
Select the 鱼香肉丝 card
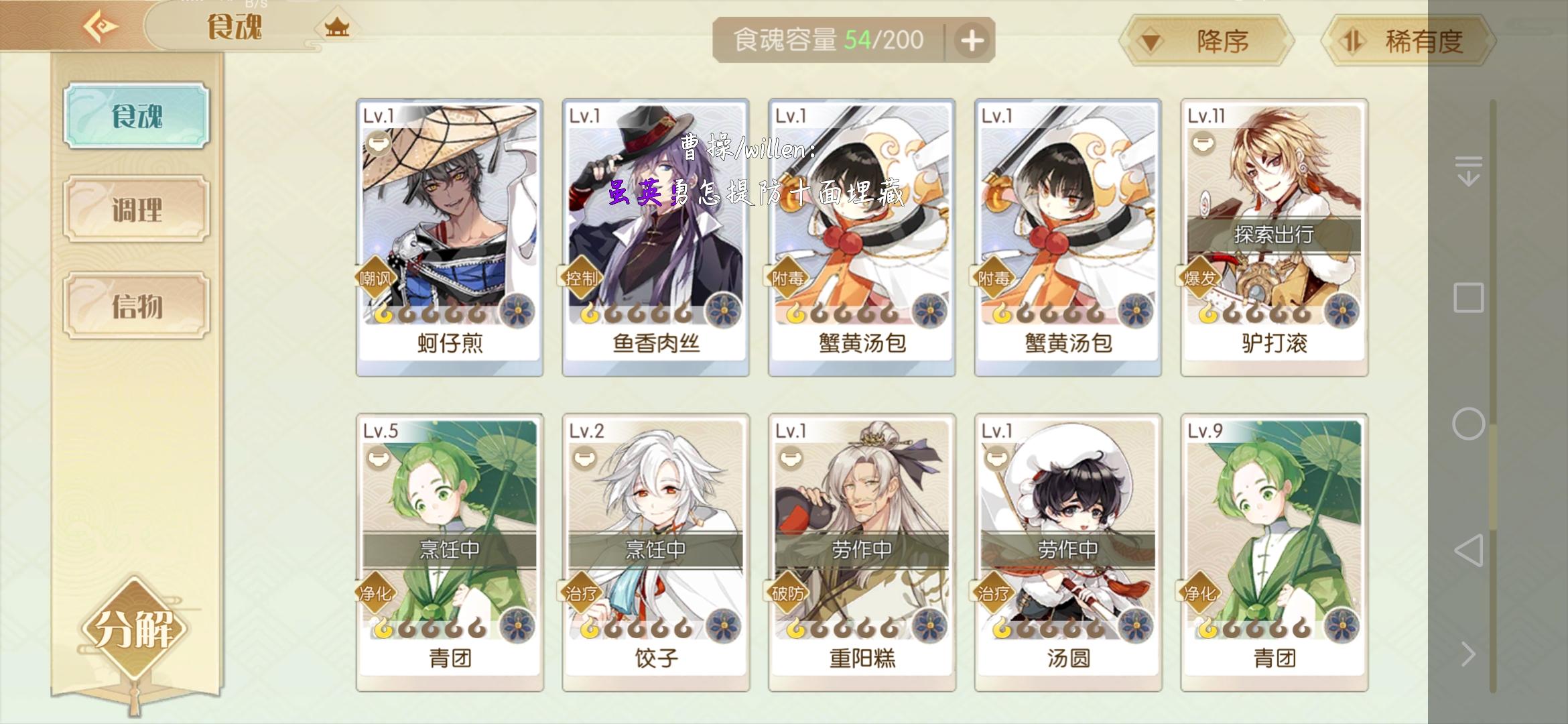(656, 237)
